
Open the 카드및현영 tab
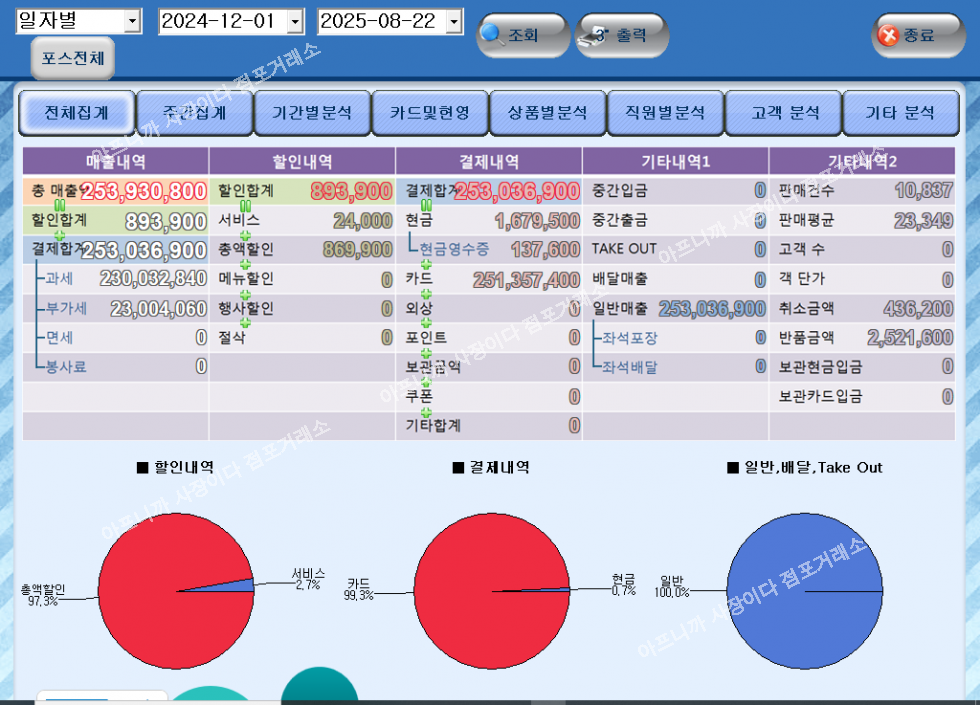tap(430, 113)
